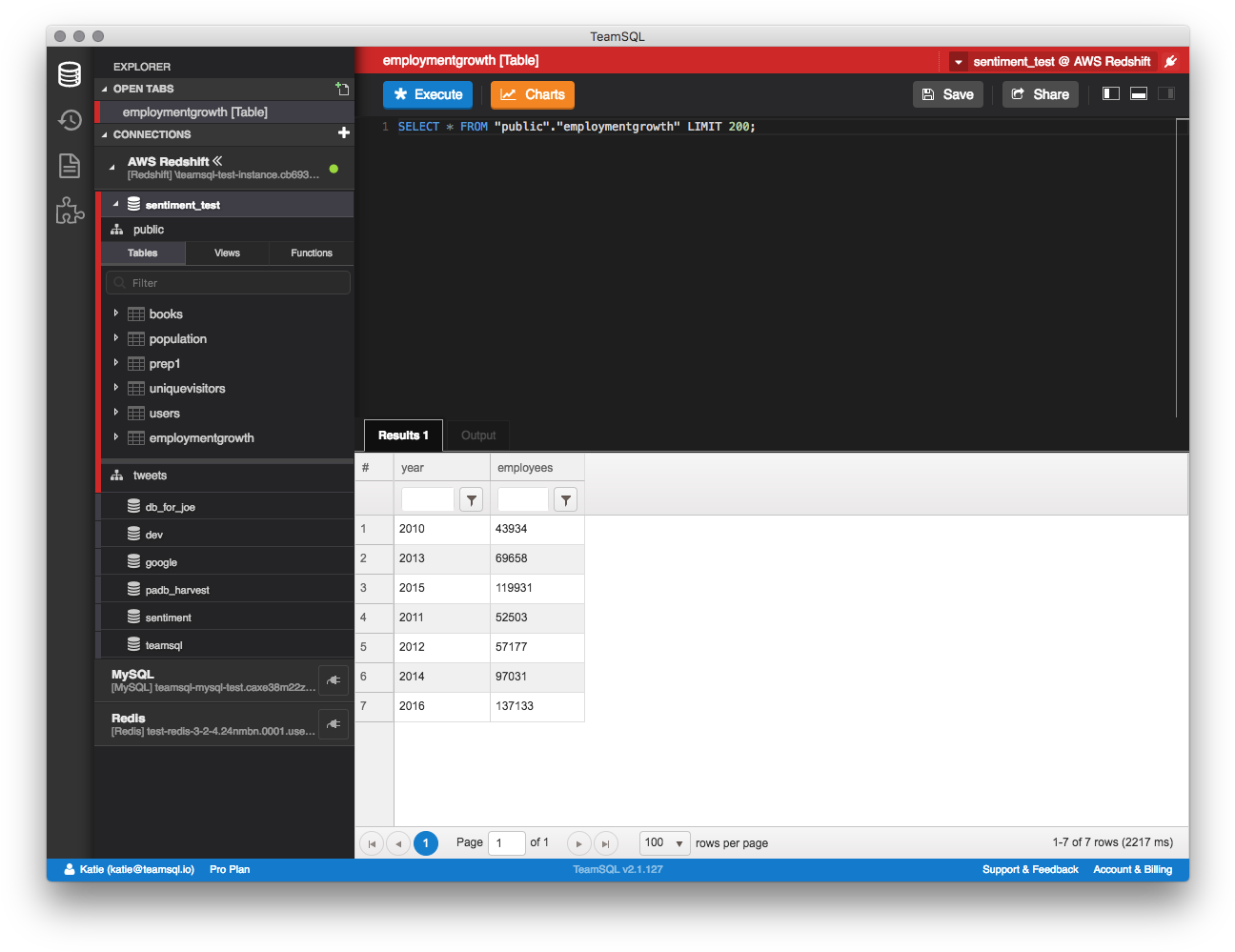Open the Charts view

pyautogui.click(x=533, y=94)
